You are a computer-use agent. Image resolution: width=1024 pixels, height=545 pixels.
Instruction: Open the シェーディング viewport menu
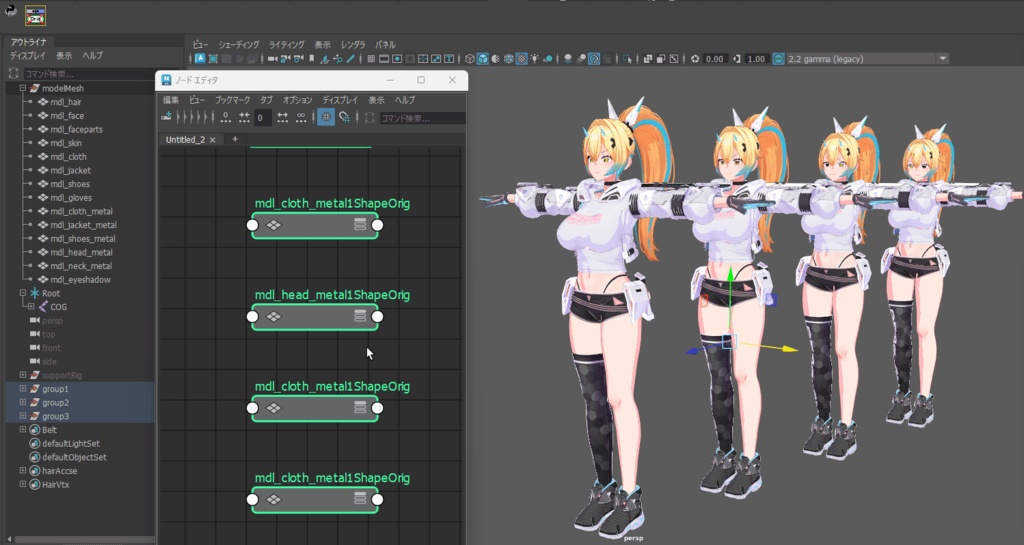[239, 45]
